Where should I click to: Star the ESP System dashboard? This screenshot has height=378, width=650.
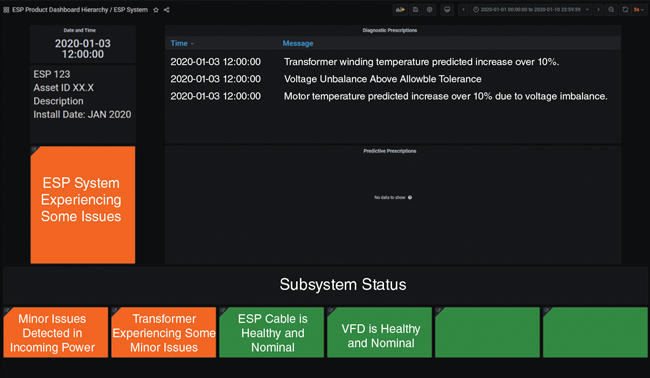pos(156,10)
